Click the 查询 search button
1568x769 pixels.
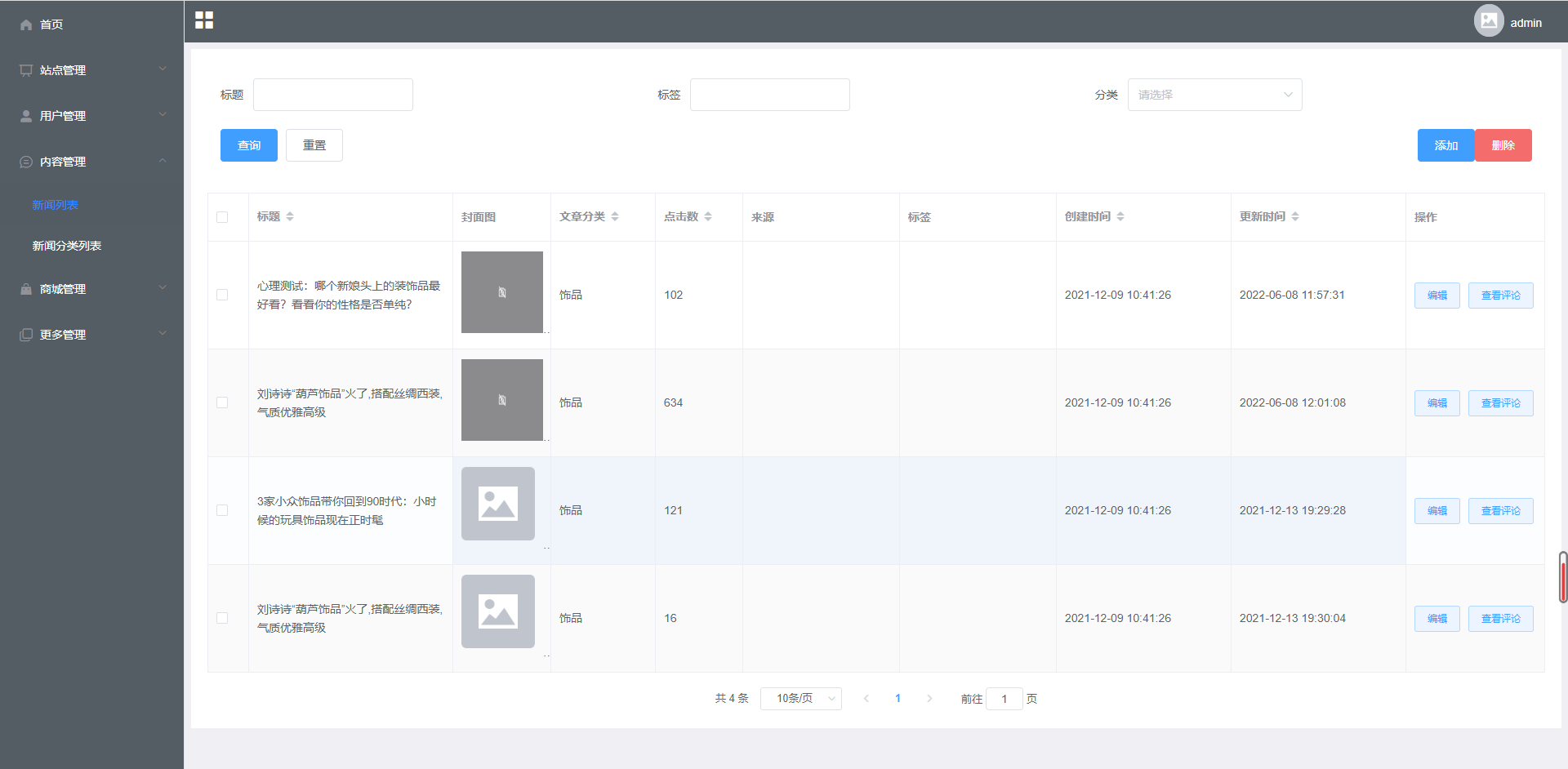(249, 145)
